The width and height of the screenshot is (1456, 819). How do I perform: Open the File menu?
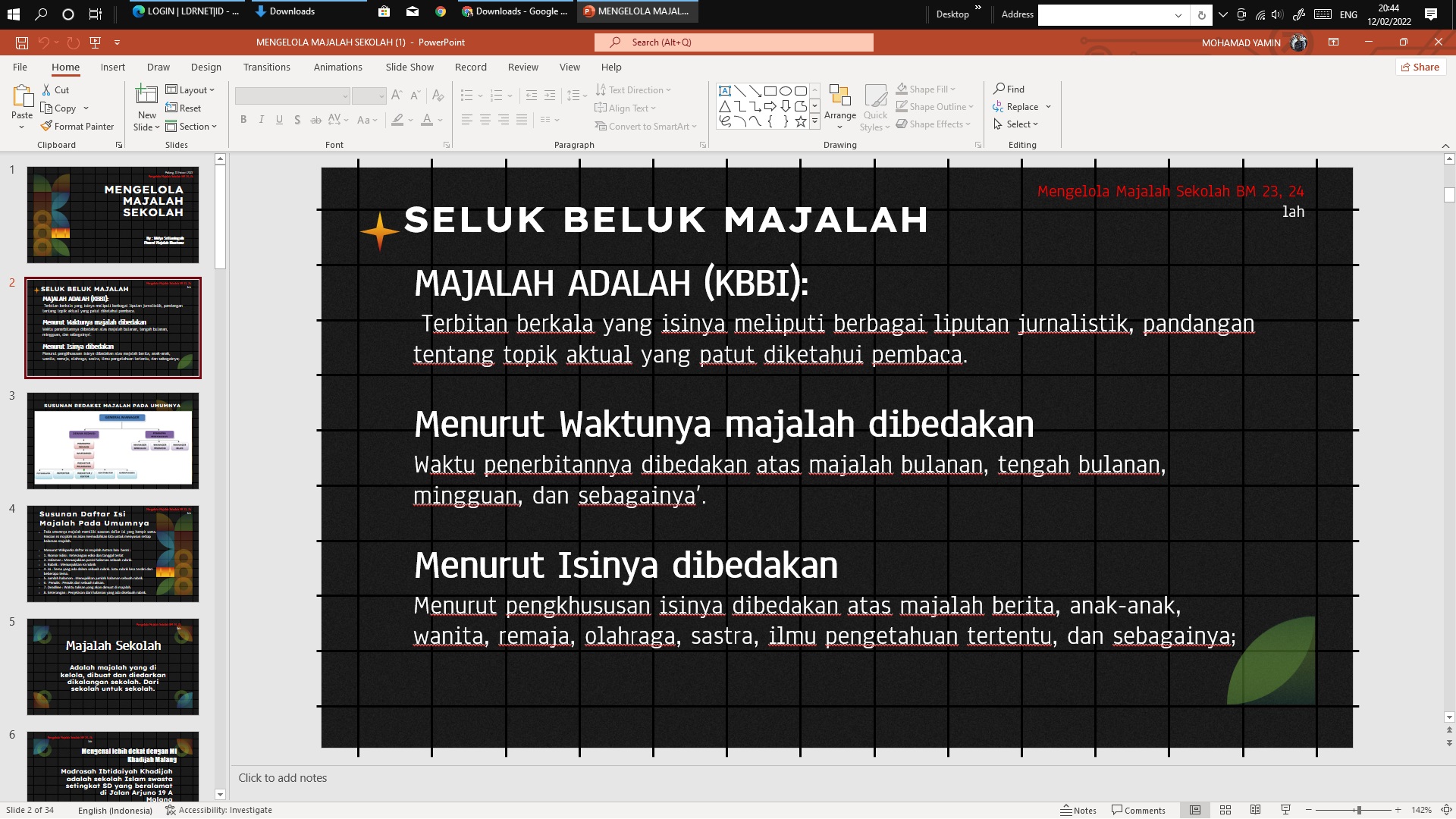tap(20, 67)
